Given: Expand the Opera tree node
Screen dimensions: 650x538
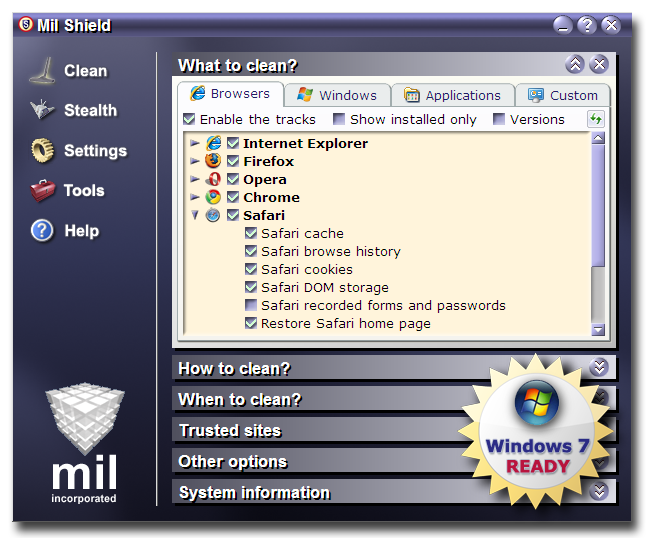Looking at the screenshot, I should pos(194,179).
